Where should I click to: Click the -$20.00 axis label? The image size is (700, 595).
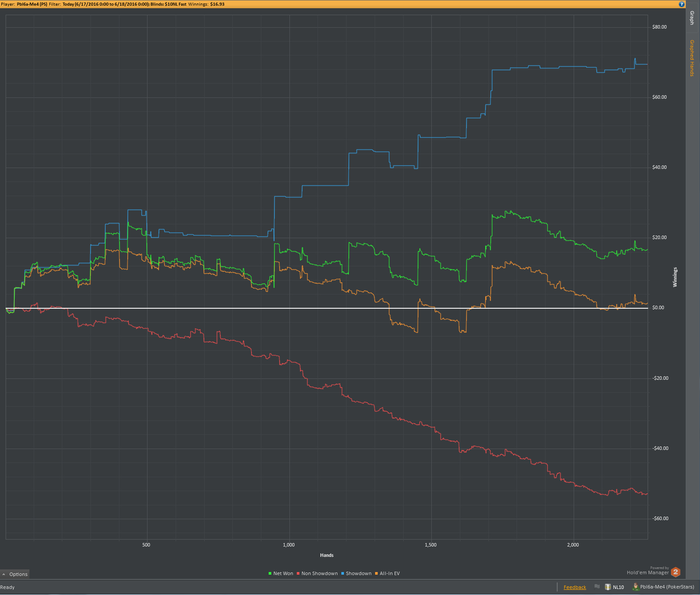click(x=660, y=378)
